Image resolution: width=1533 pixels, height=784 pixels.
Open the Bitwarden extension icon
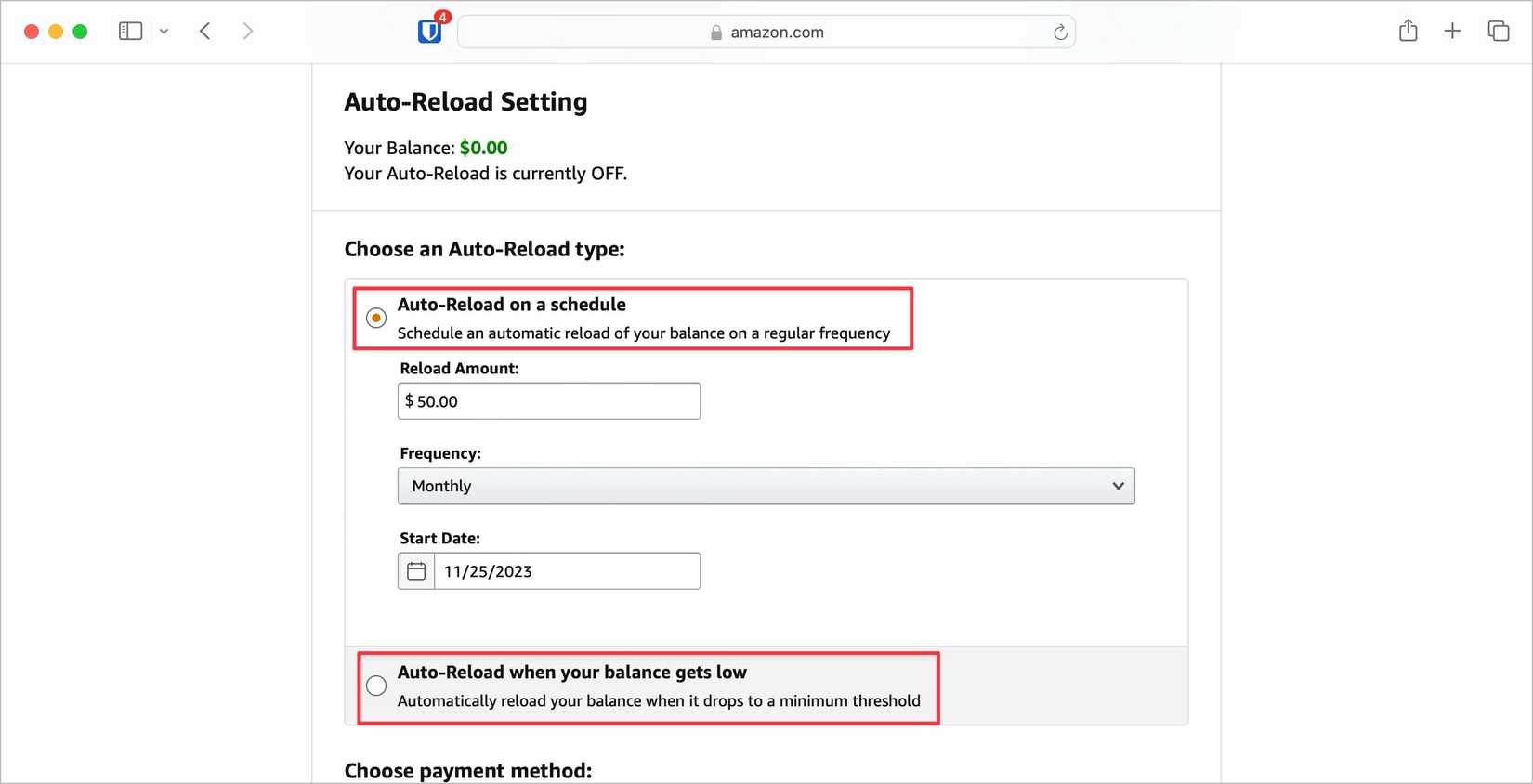tap(429, 32)
